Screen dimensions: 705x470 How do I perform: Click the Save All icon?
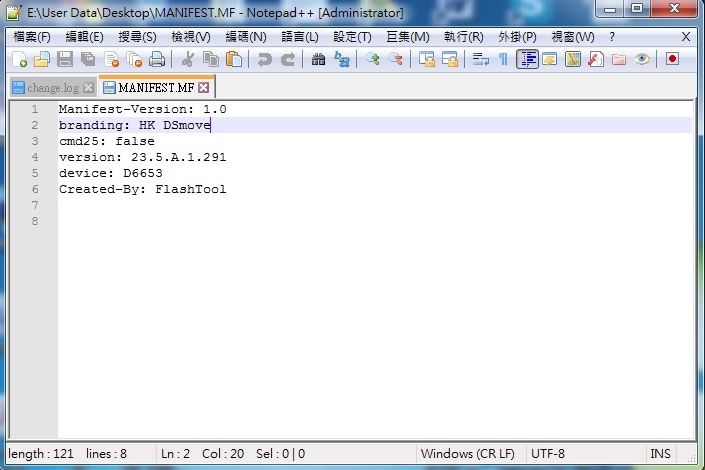pyautogui.click(x=88, y=59)
